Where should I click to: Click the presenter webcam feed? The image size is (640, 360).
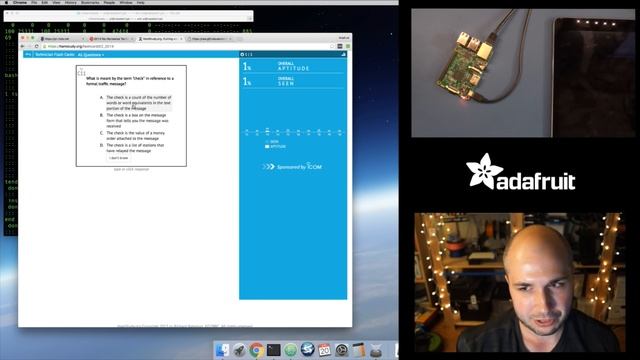[x=520, y=282]
